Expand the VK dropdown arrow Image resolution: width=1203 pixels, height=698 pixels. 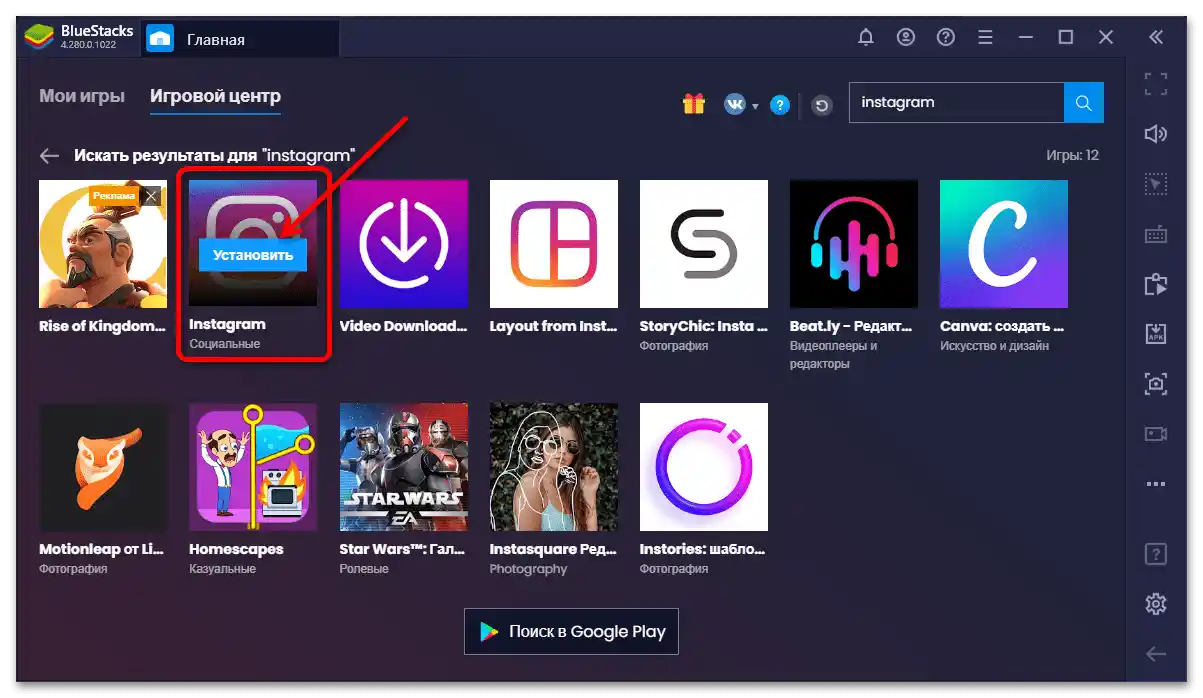tap(756, 106)
